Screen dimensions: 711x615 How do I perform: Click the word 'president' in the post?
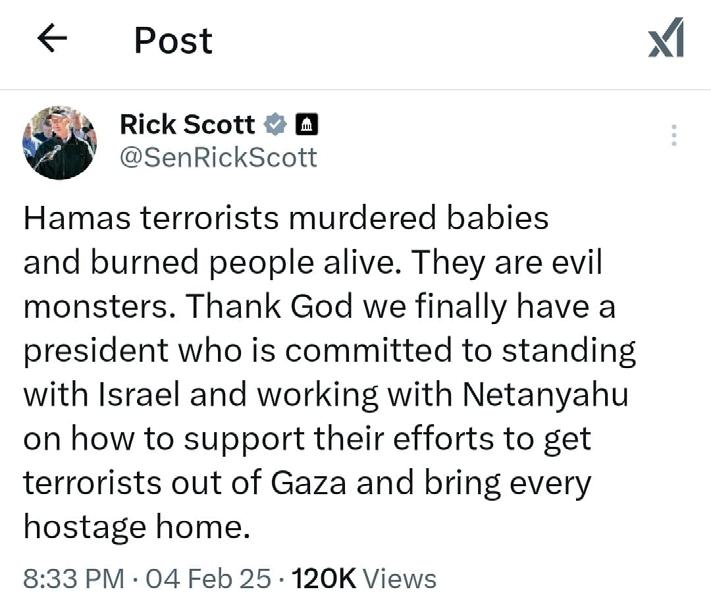[x=98, y=351]
